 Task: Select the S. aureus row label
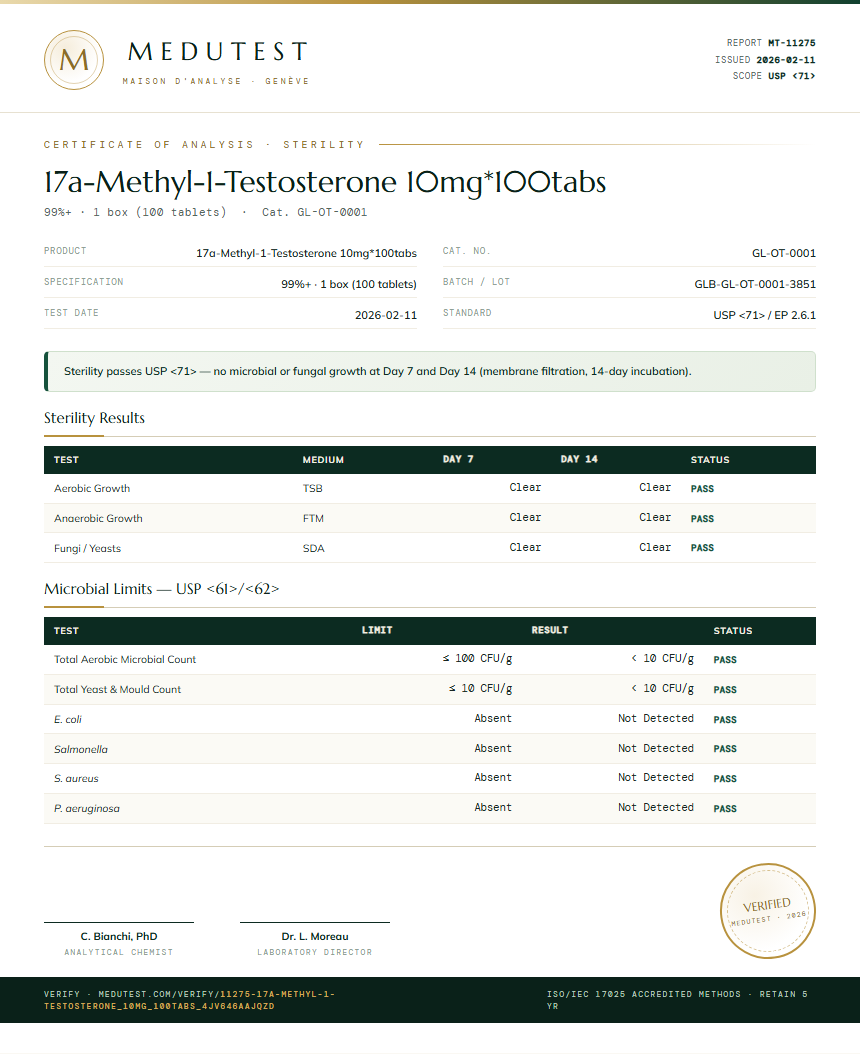(x=76, y=778)
